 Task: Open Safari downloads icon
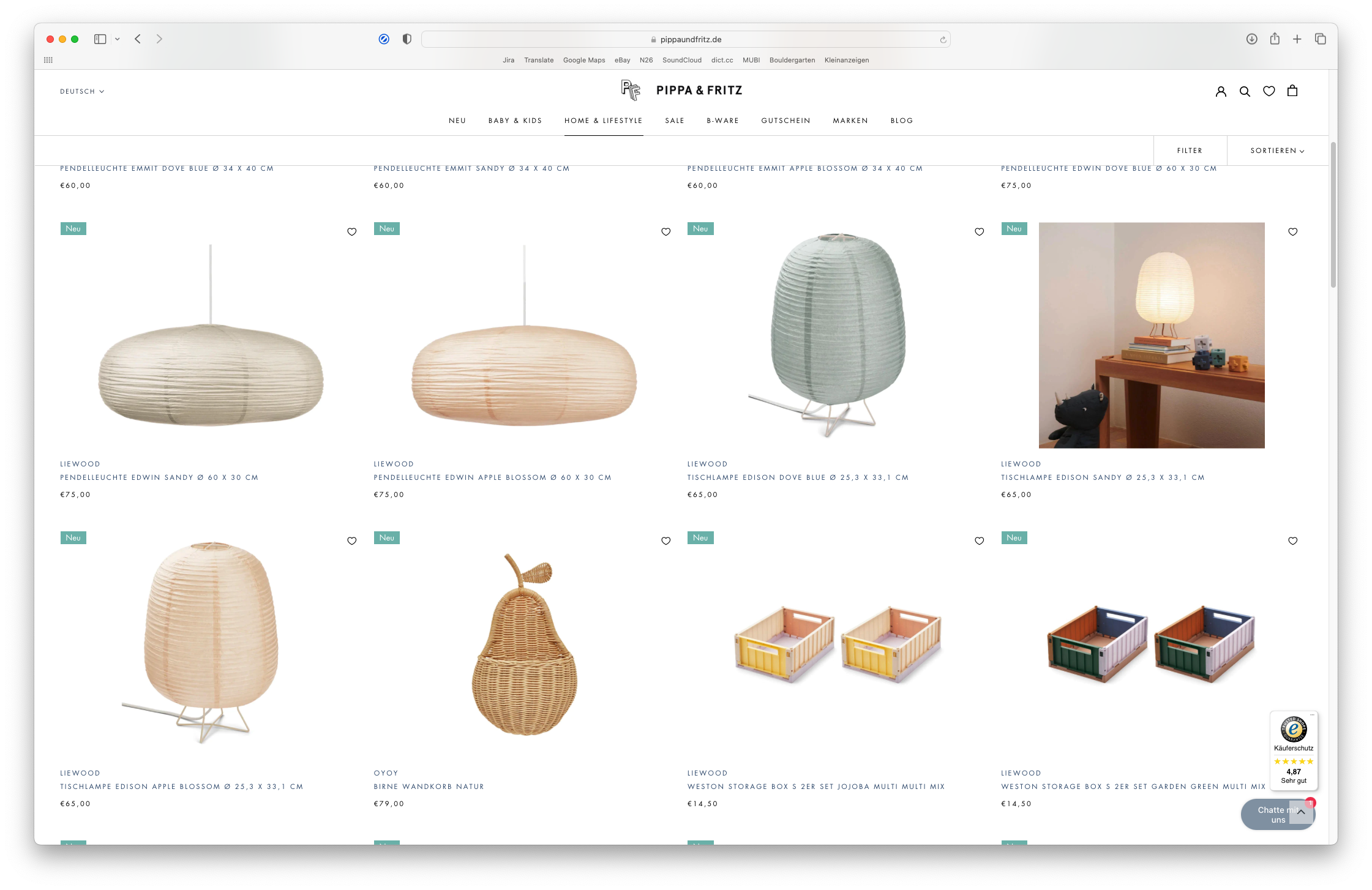[1252, 39]
